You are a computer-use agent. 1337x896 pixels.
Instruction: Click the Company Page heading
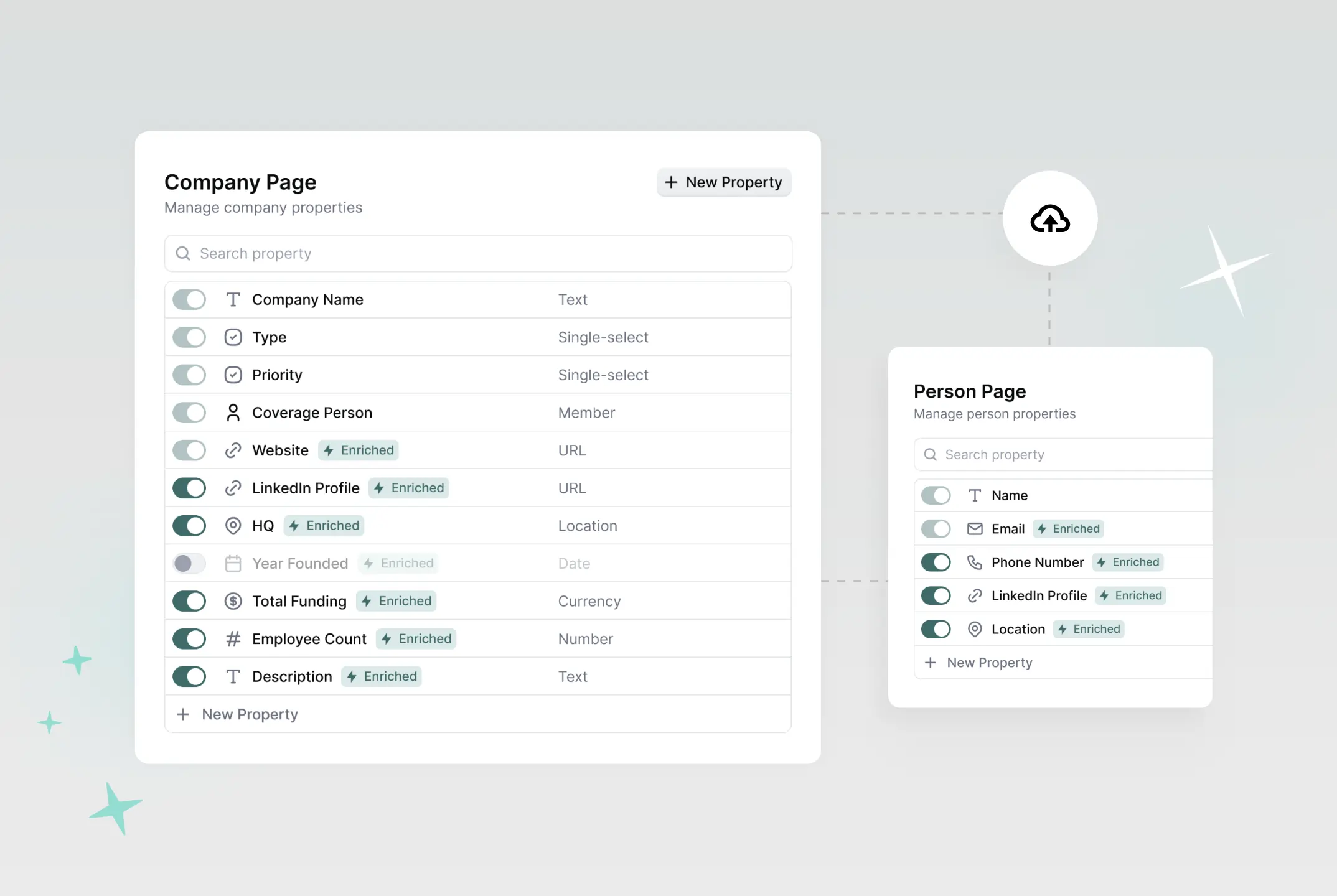240,182
